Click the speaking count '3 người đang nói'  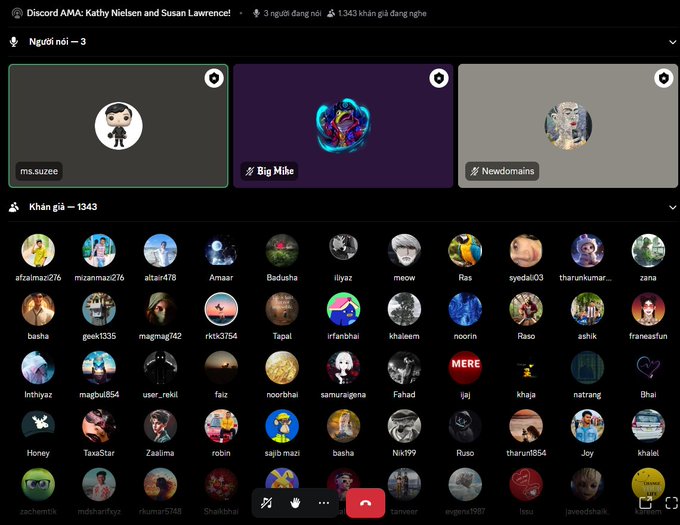point(287,13)
